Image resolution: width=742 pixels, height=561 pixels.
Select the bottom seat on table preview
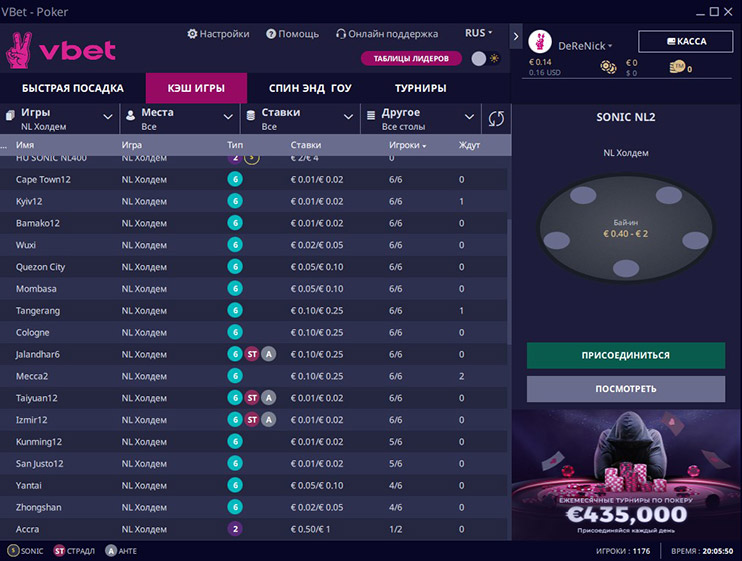(626, 268)
